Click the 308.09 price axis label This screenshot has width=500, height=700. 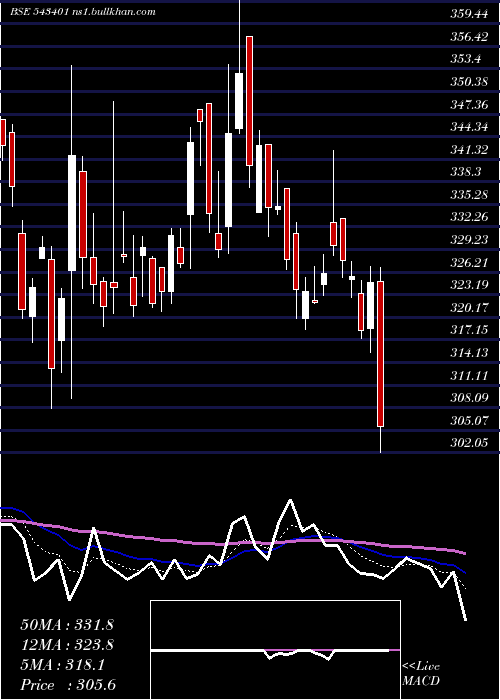coord(469,398)
